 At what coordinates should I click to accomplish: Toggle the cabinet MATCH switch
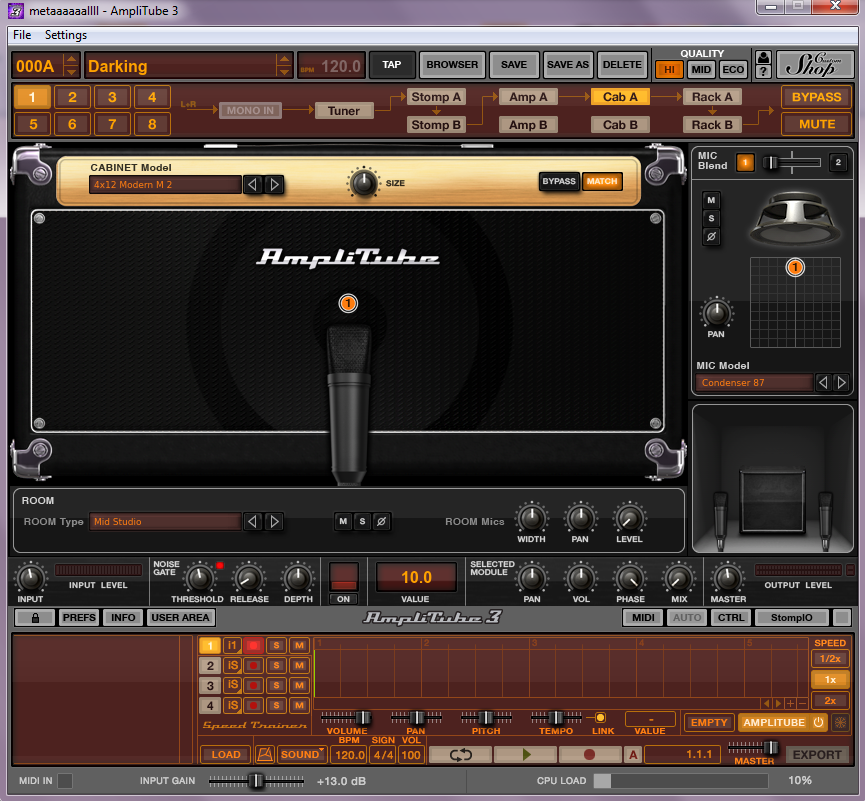[602, 181]
